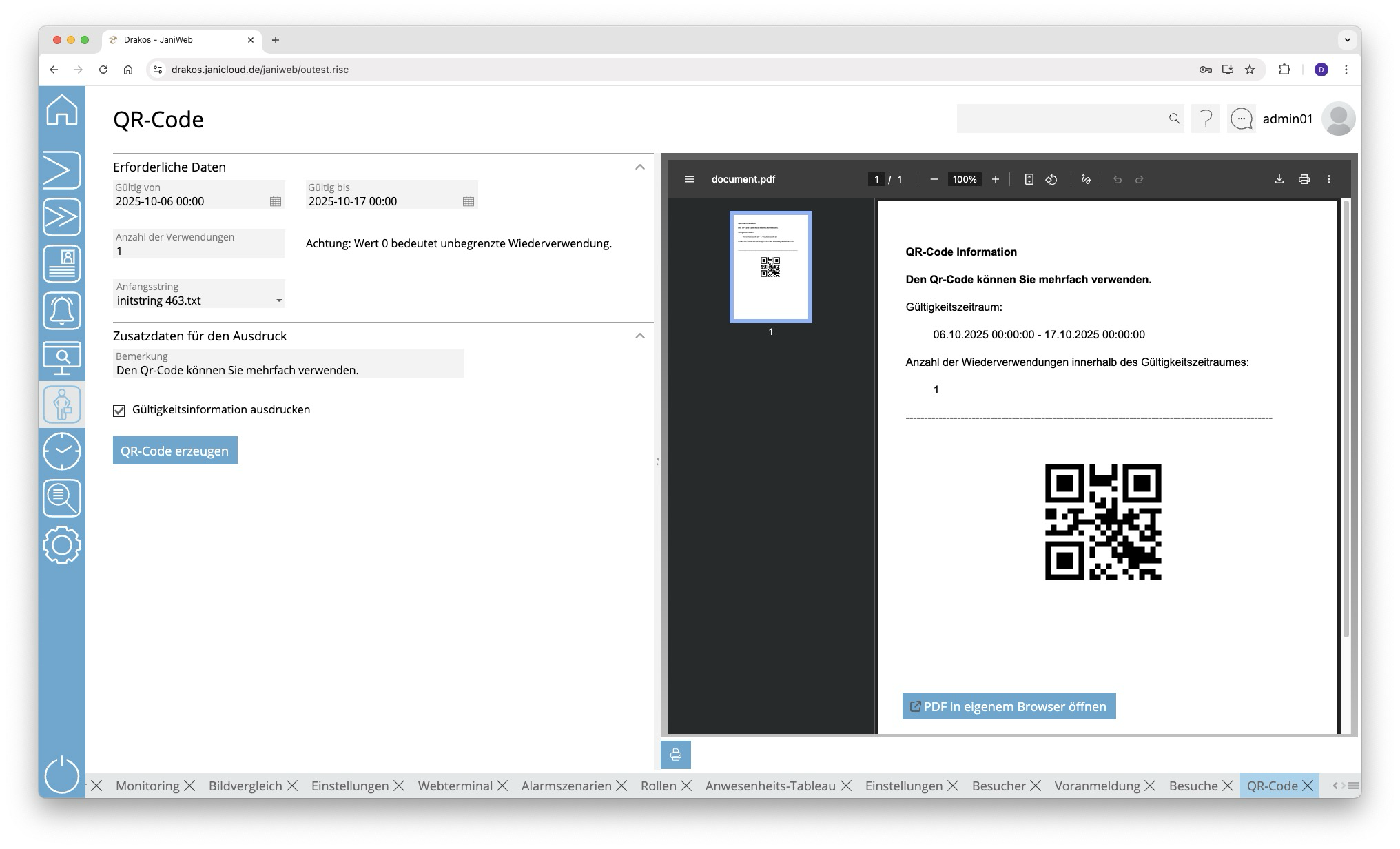Open the home icon in sidebar
1400x849 pixels.
coord(62,110)
